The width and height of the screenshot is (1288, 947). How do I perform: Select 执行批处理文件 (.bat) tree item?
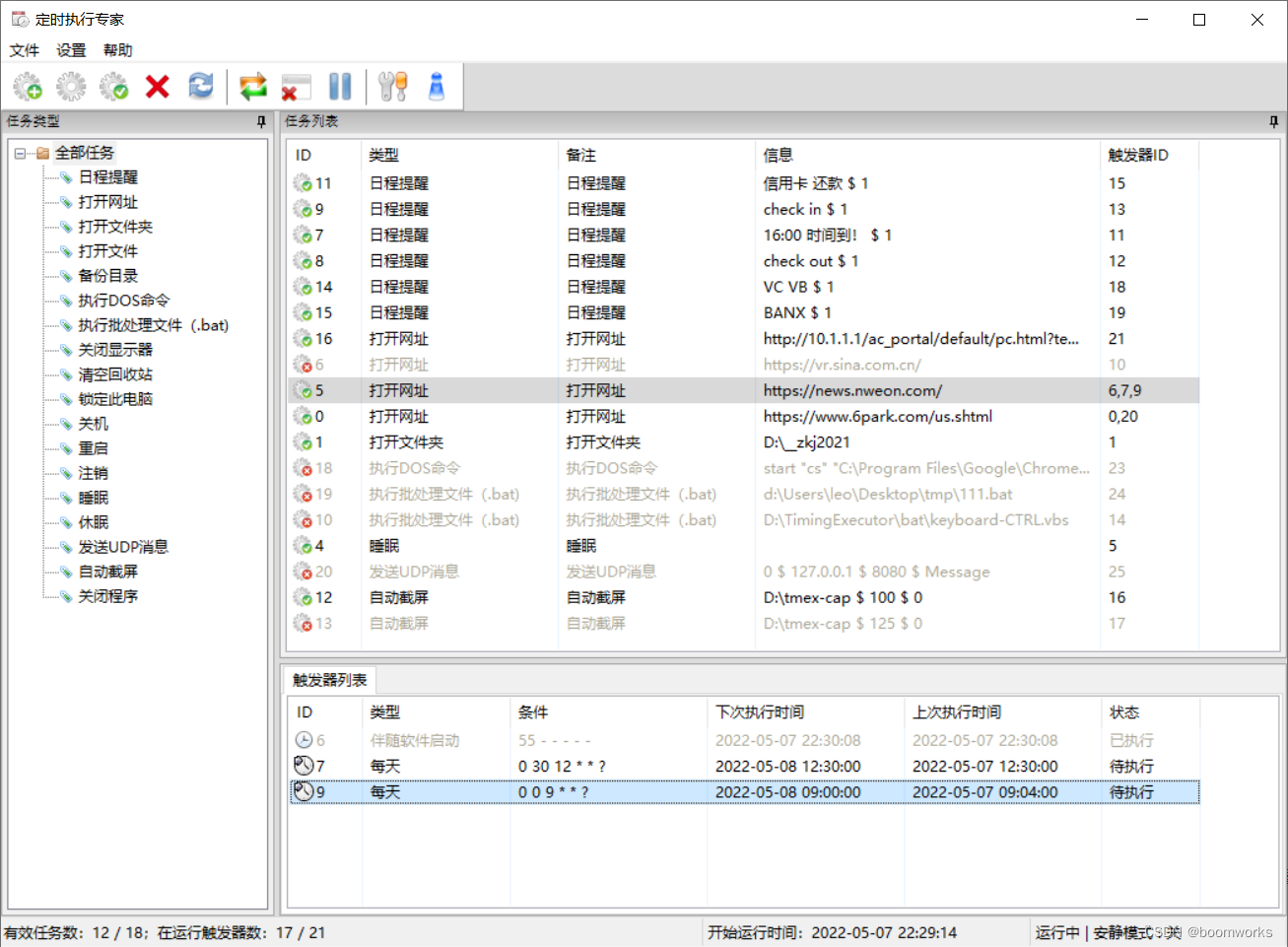(x=154, y=325)
